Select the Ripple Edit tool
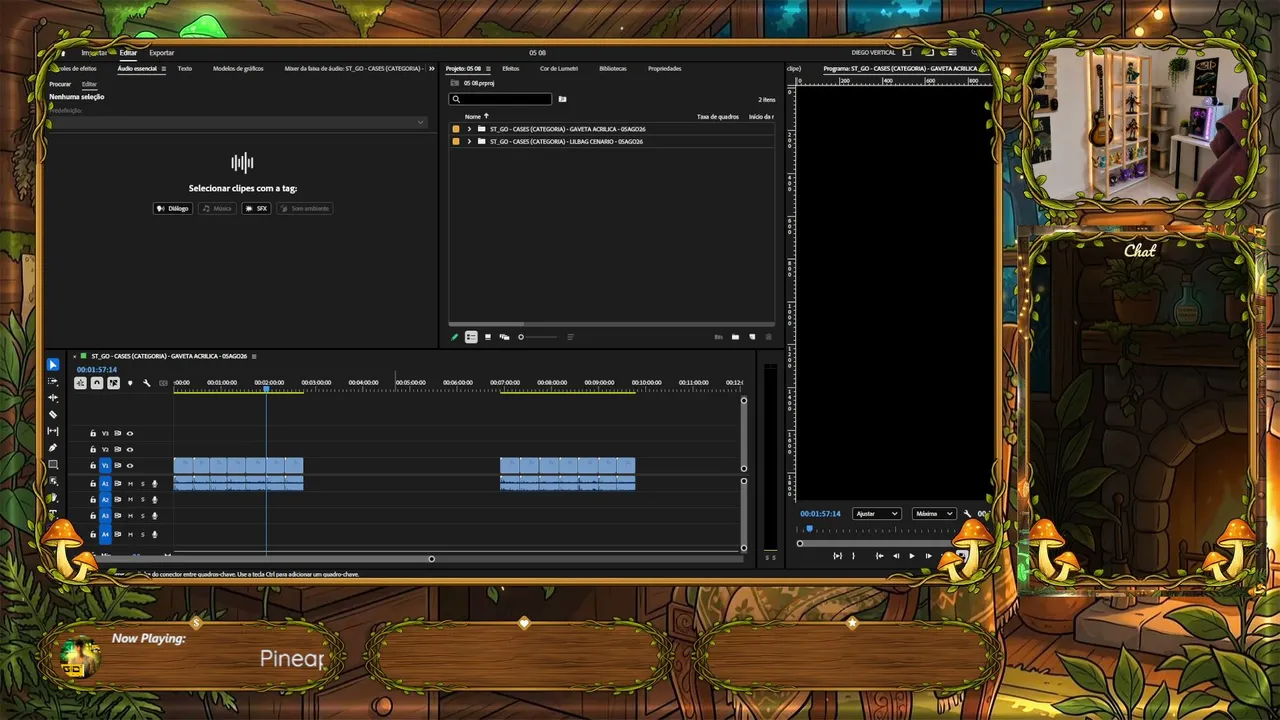Screen dimensions: 1280x720 (x=53, y=398)
